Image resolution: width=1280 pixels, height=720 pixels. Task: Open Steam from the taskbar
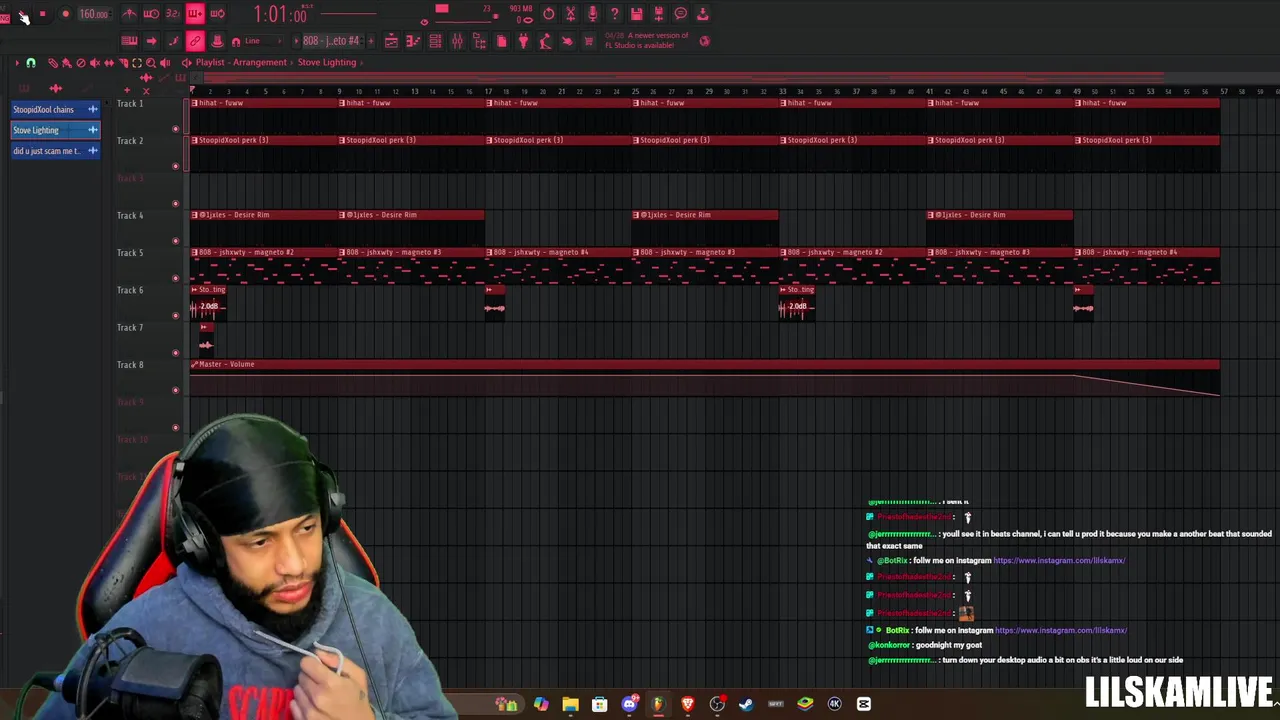click(746, 704)
